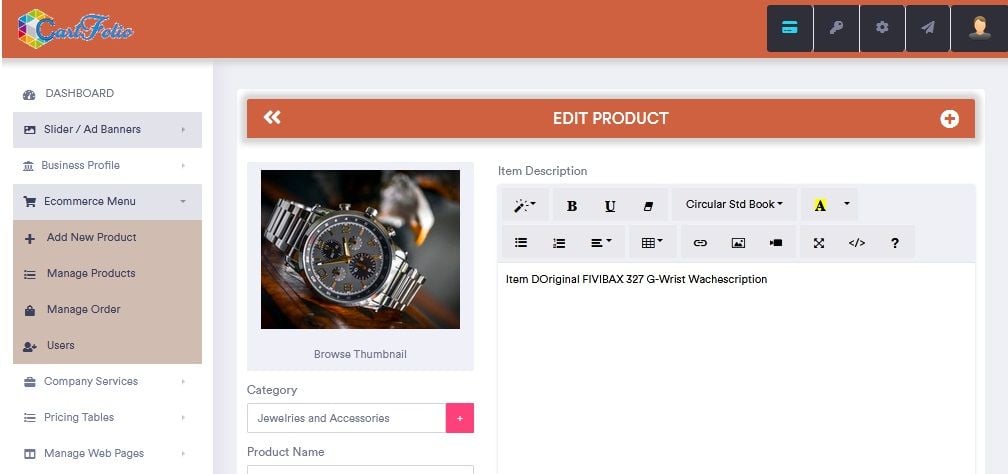Expand Manage Web Pages menu
Screen dimensions: 1008x474
tap(107, 454)
